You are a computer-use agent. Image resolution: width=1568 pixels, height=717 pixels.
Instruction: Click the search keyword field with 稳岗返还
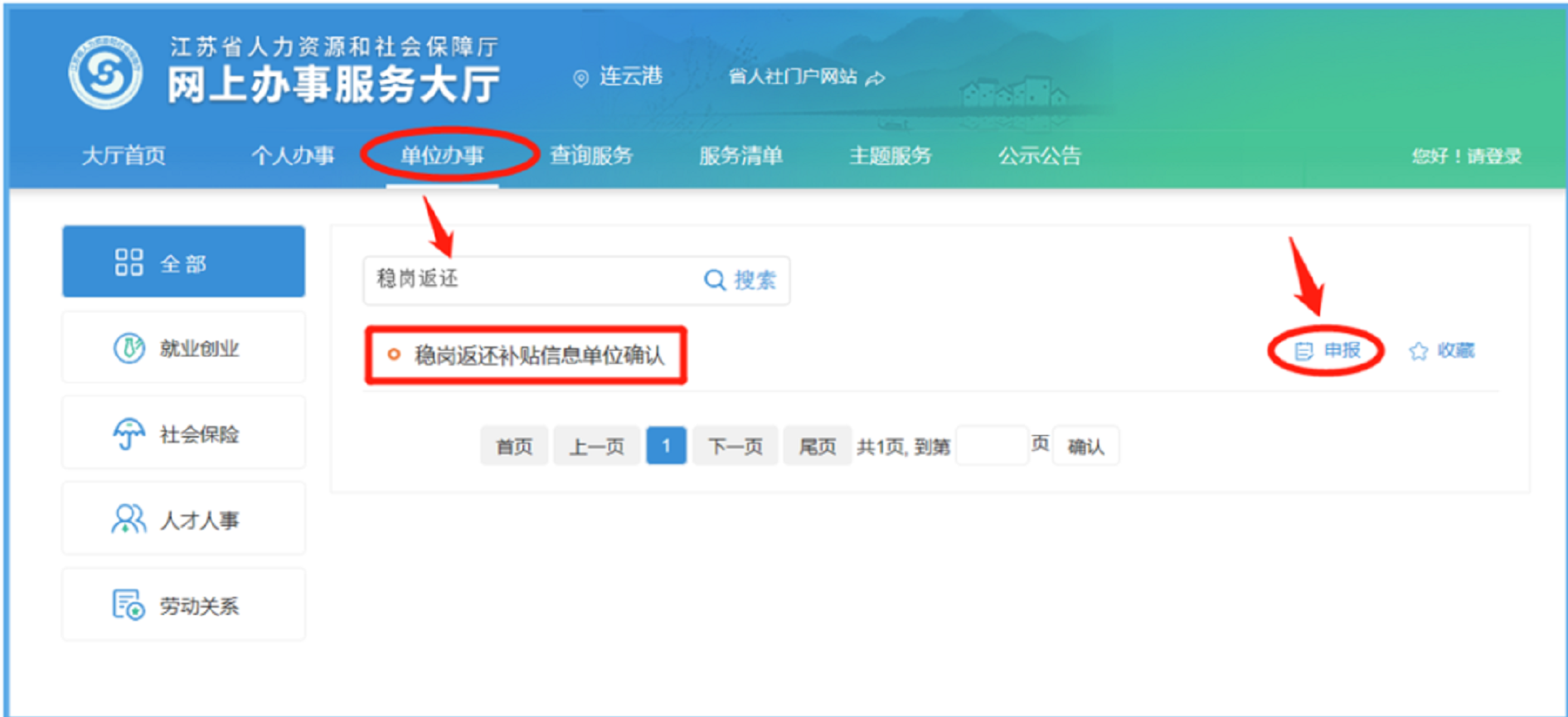531,279
